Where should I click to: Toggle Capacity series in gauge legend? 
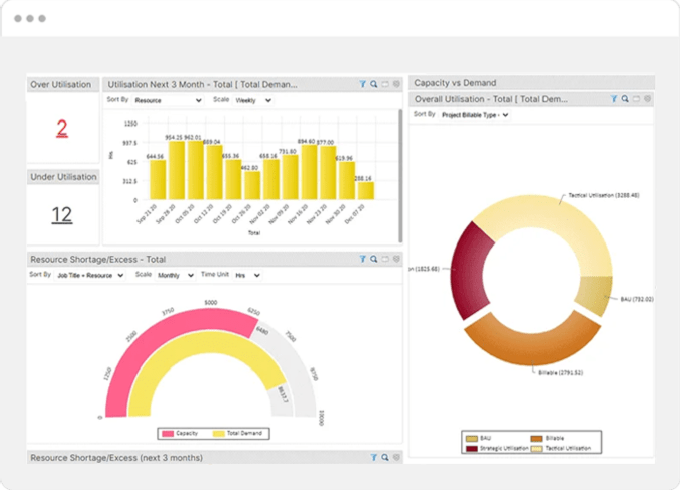179,434
